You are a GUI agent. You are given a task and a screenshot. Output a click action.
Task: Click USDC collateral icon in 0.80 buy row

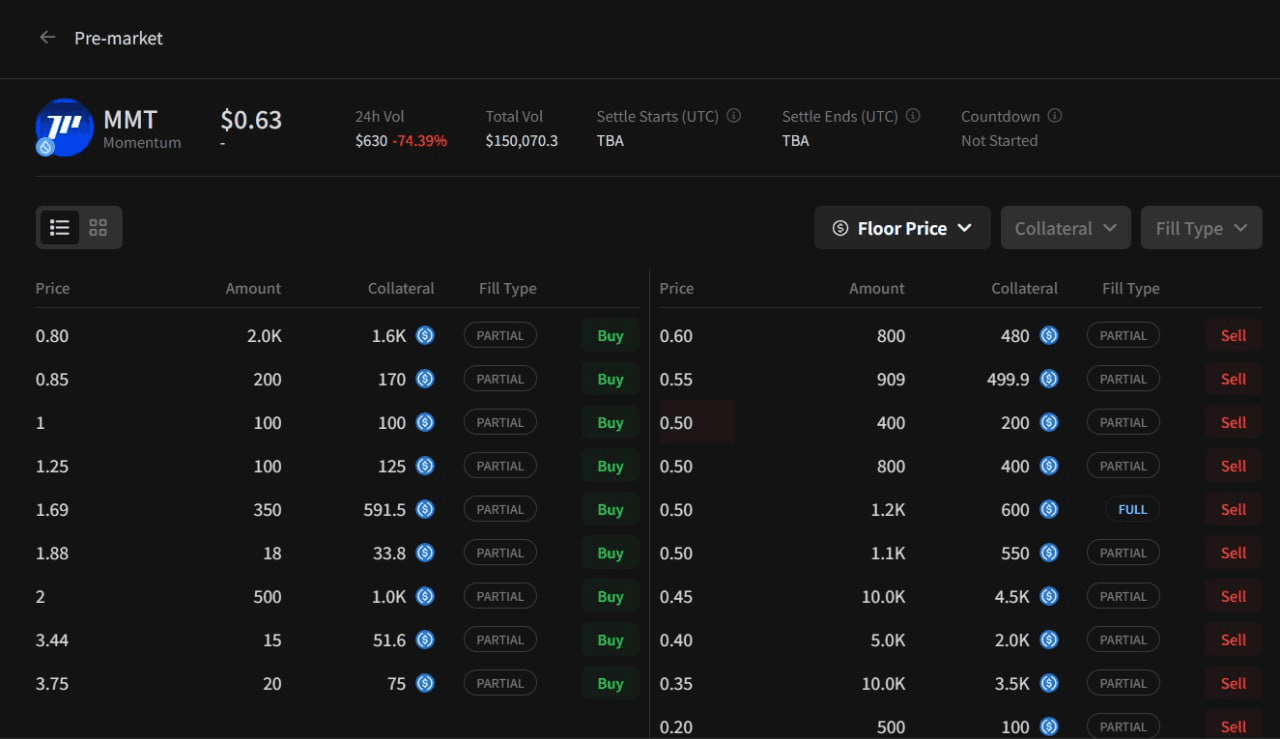pos(425,336)
